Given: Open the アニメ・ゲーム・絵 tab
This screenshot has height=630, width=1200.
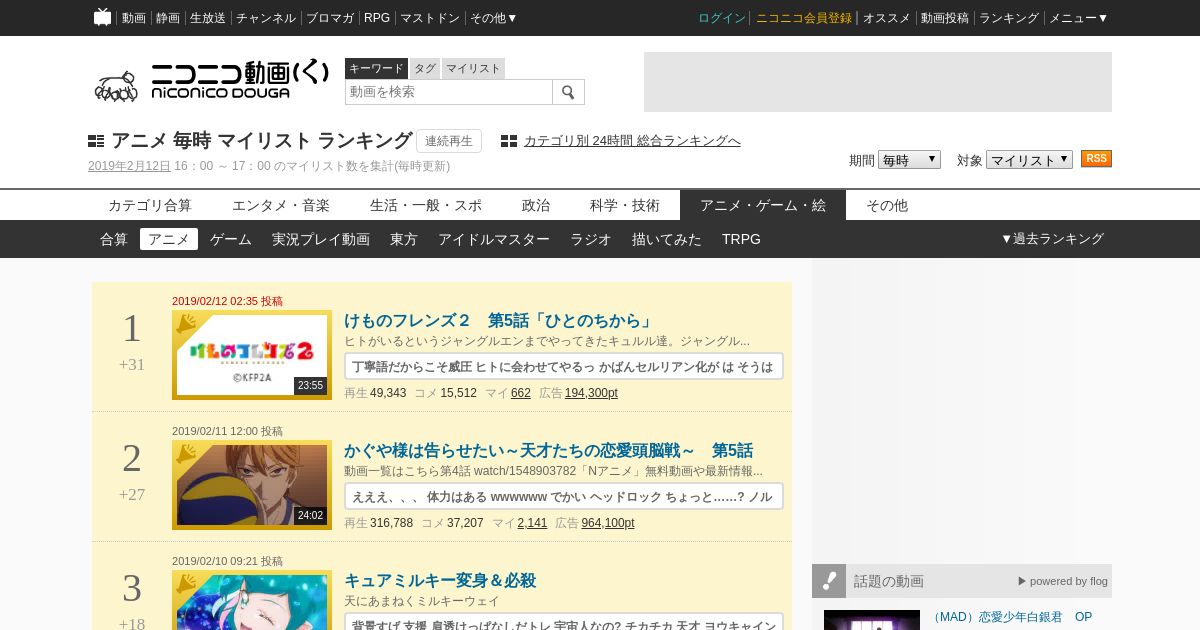Looking at the screenshot, I should 763,205.
